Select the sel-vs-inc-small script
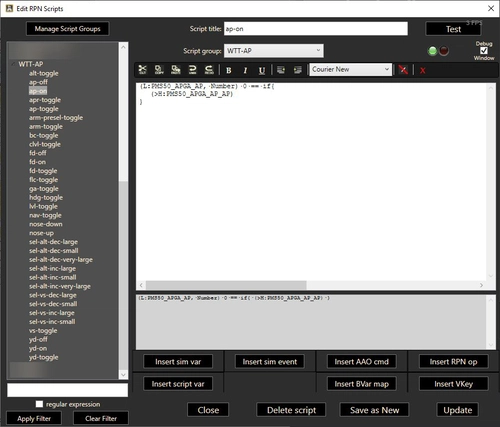 [x=52, y=322]
